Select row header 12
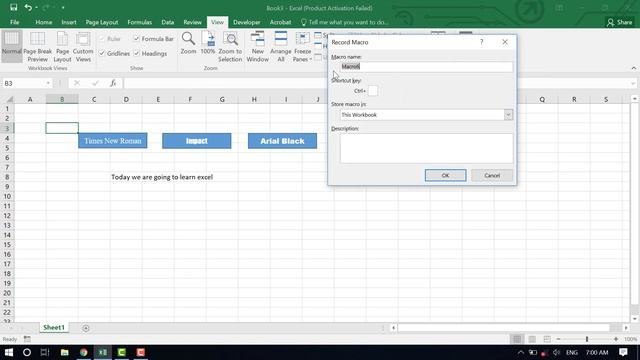Viewport: 640px width, 360px height. coord(7,216)
